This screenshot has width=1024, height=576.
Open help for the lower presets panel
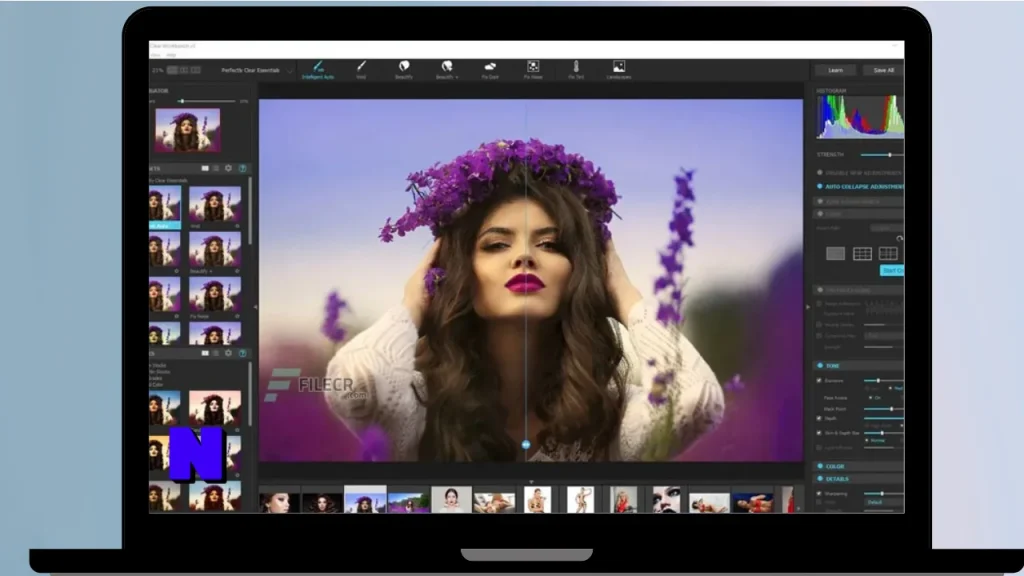pyautogui.click(x=242, y=353)
